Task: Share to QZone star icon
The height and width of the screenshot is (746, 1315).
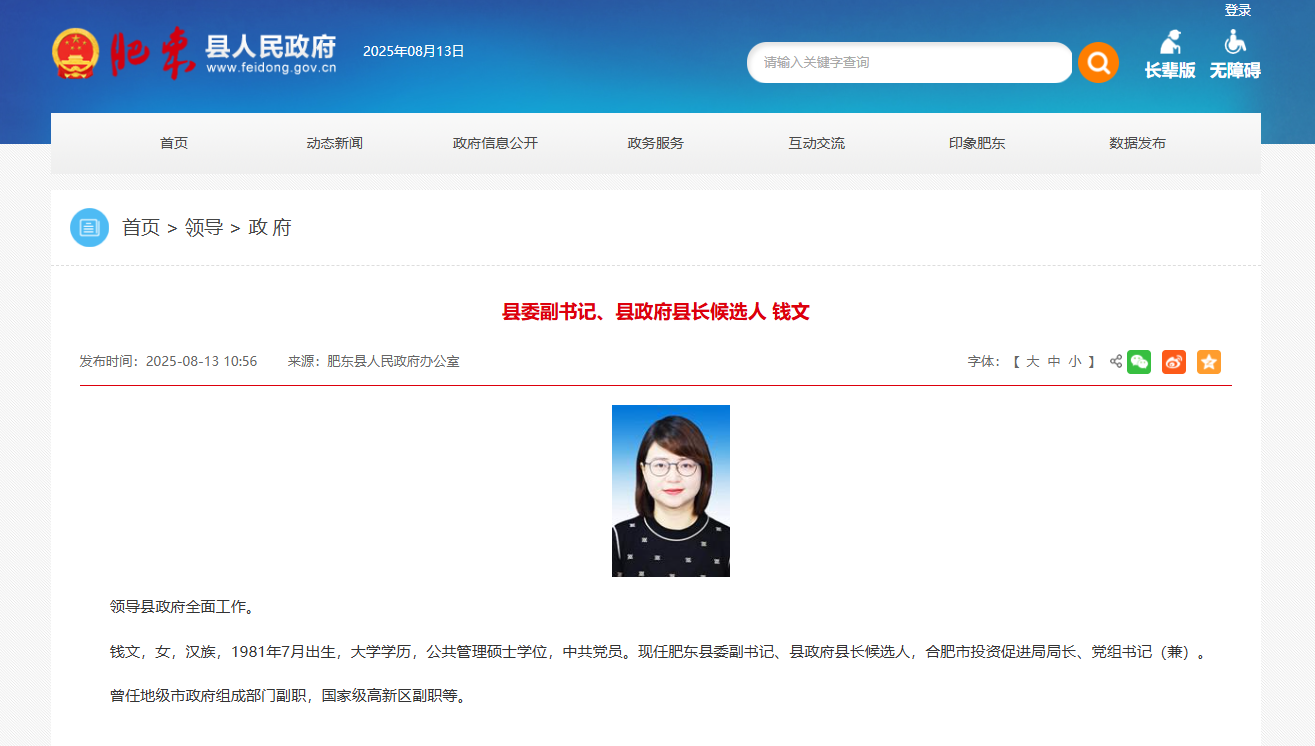Action: (x=1209, y=362)
